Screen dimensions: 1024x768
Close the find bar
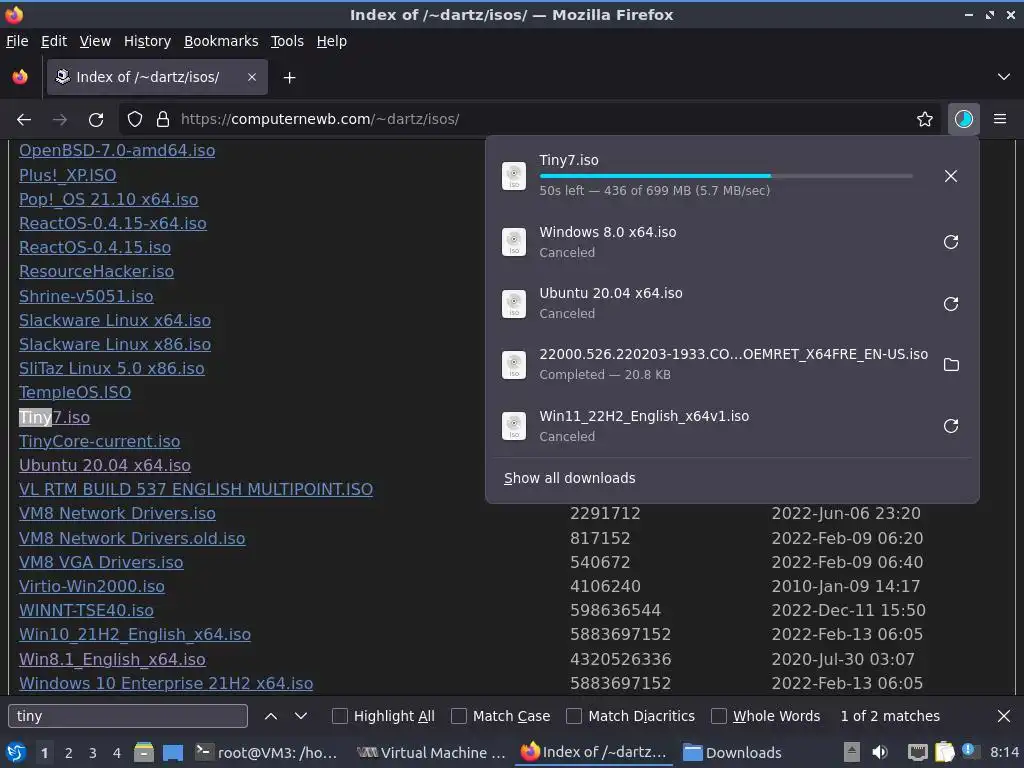(1004, 716)
